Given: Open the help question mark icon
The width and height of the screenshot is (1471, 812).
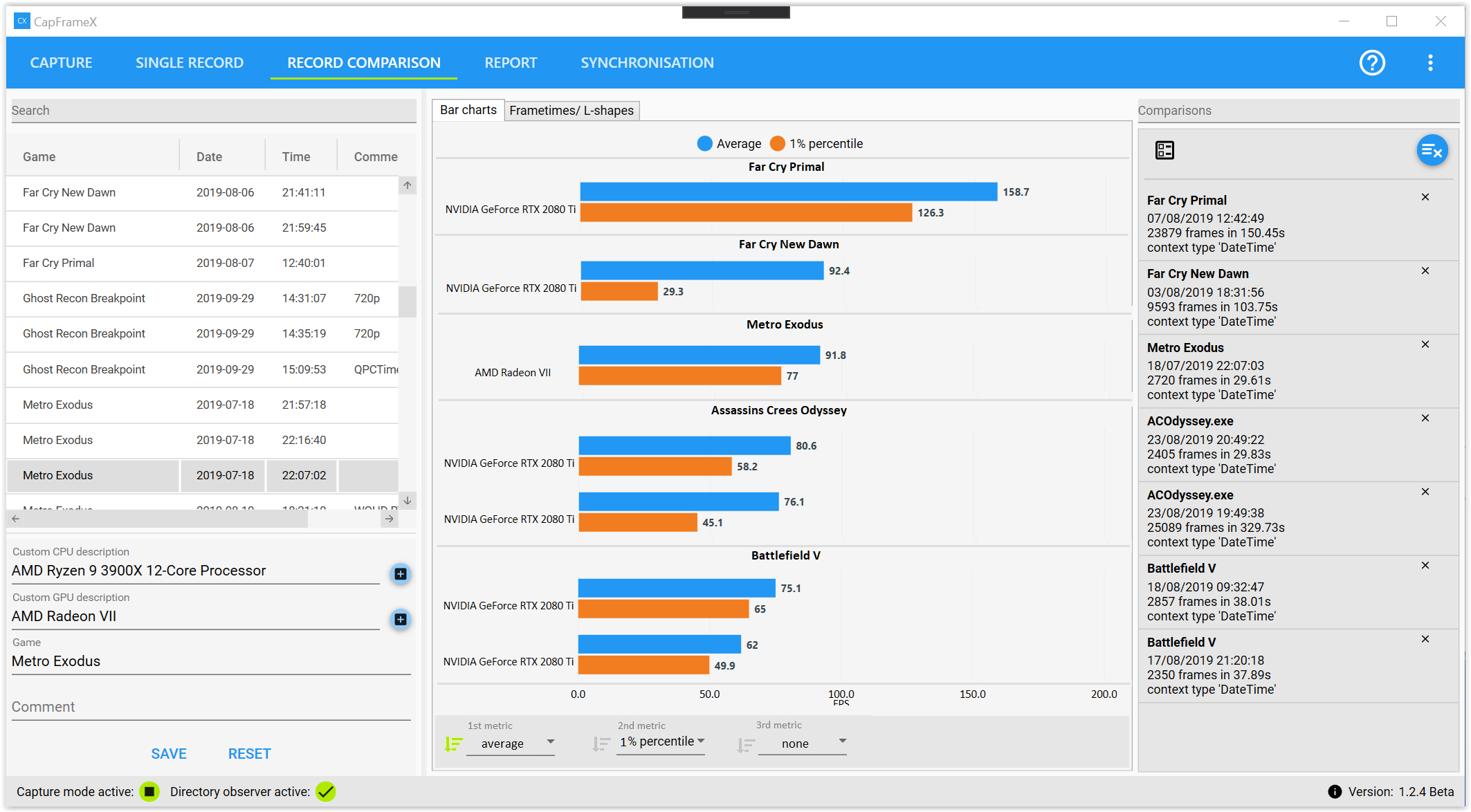Looking at the screenshot, I should click(1371, 63).
